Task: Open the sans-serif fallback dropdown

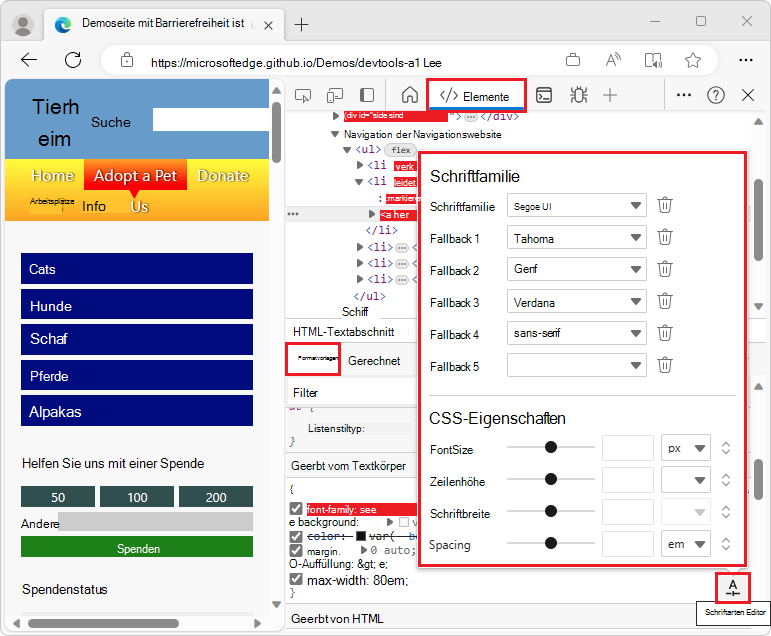Action: [x=577, y=333]
